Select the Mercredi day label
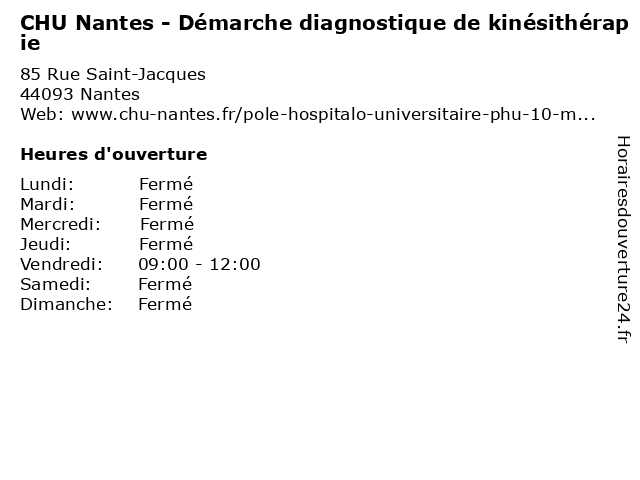Image resolution: width=640 pixels, height=480 pixels. [x=60, y=224]
